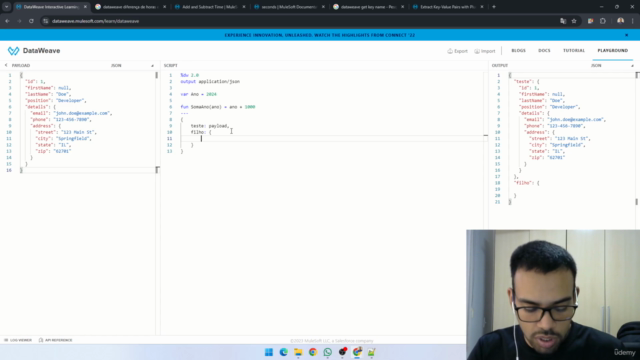Viewport: 640px width, 360px height.
Task: Open the BLOGS menu item
Action: pos(518,51)
